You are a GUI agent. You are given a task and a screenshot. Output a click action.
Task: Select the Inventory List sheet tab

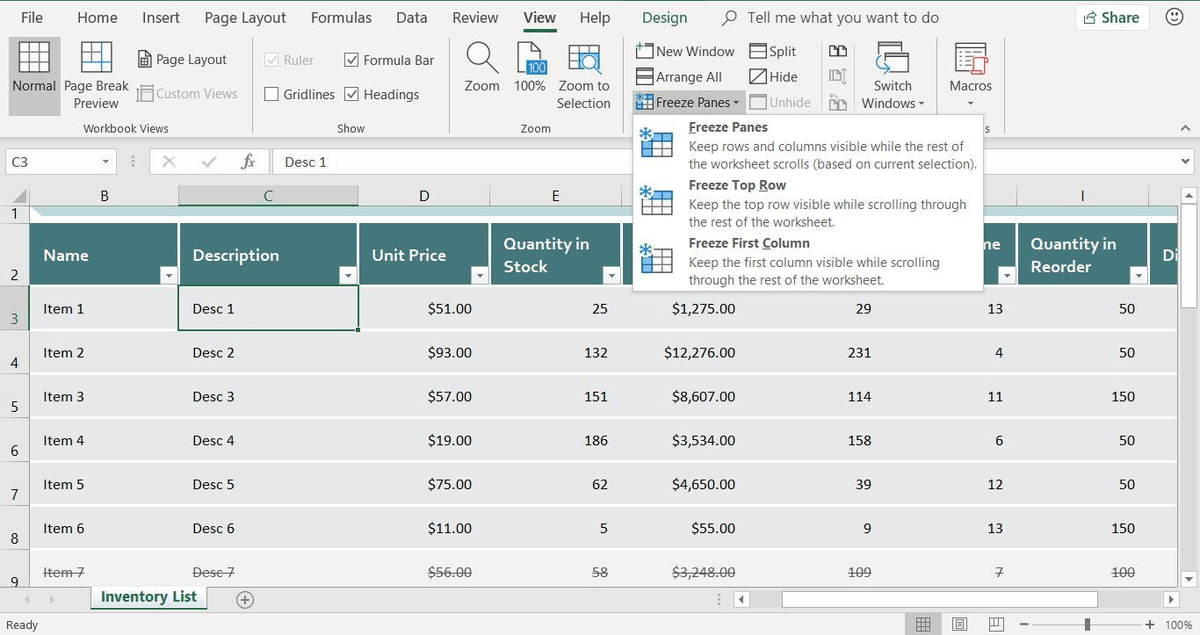[x=148, y=597]
